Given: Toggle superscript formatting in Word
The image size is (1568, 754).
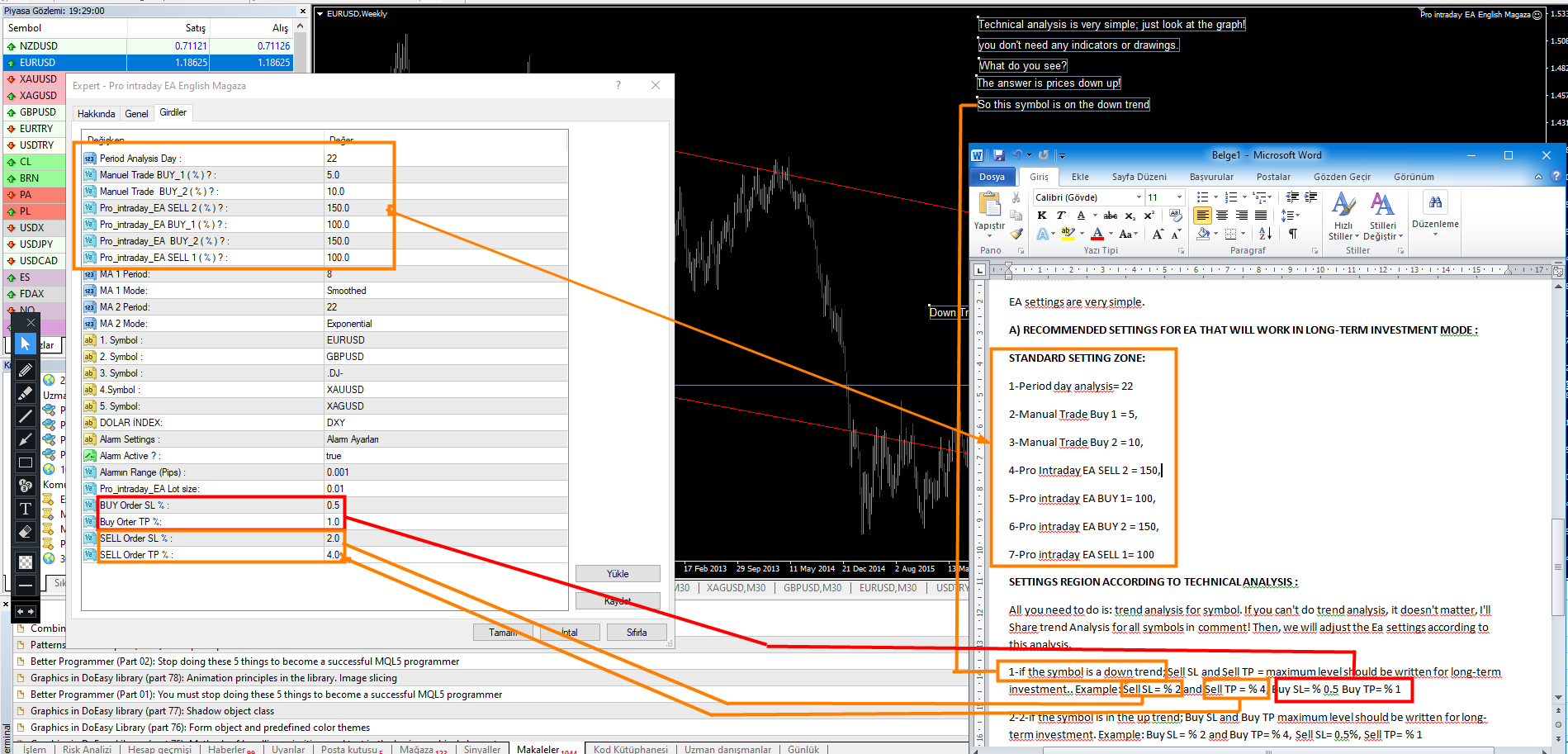Looking at the screenshot, I should [1149, 216].
